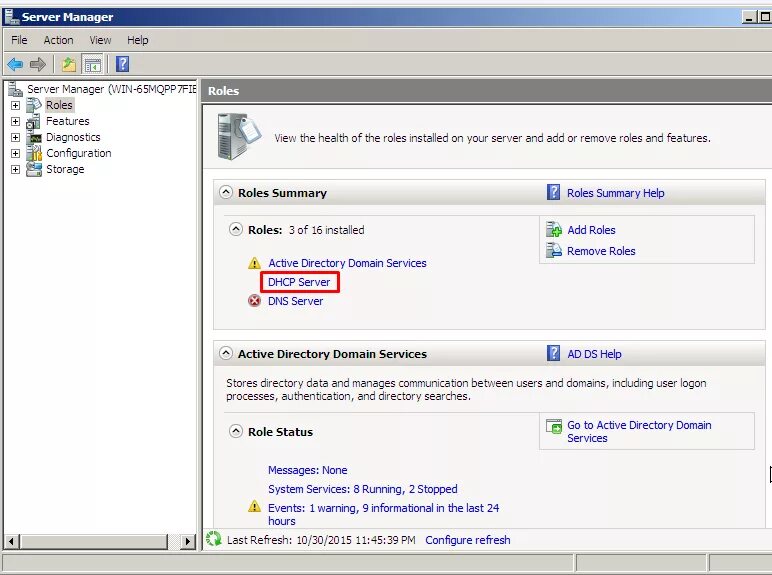This screenshot has height=575, width=772.
Task: Click the tree pane horizontal scrollbar thumb
Action: click(x=94, y=542)
